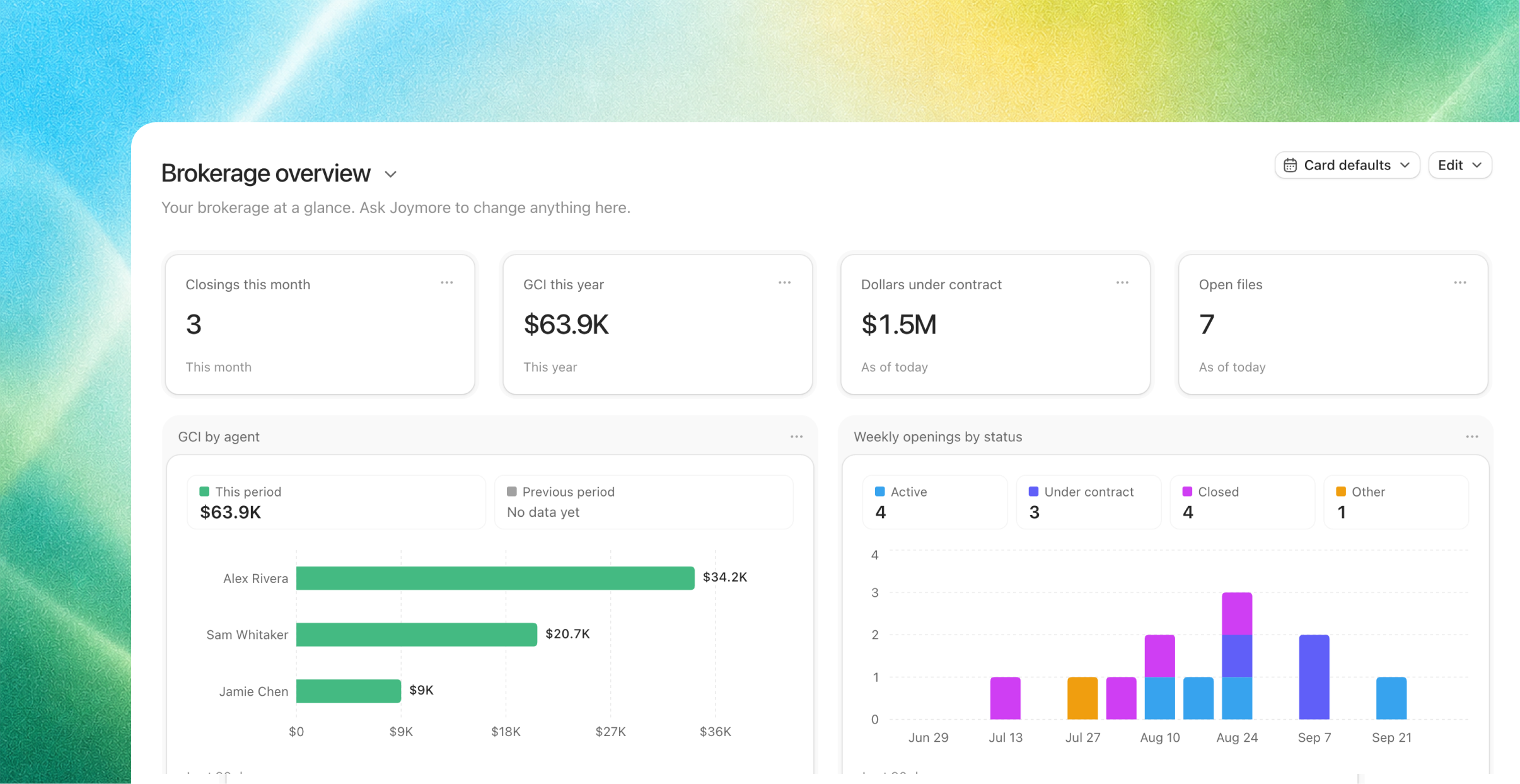Open the Edit dropdown button
The image size is (1520, 784).
tap(1459, 165)
